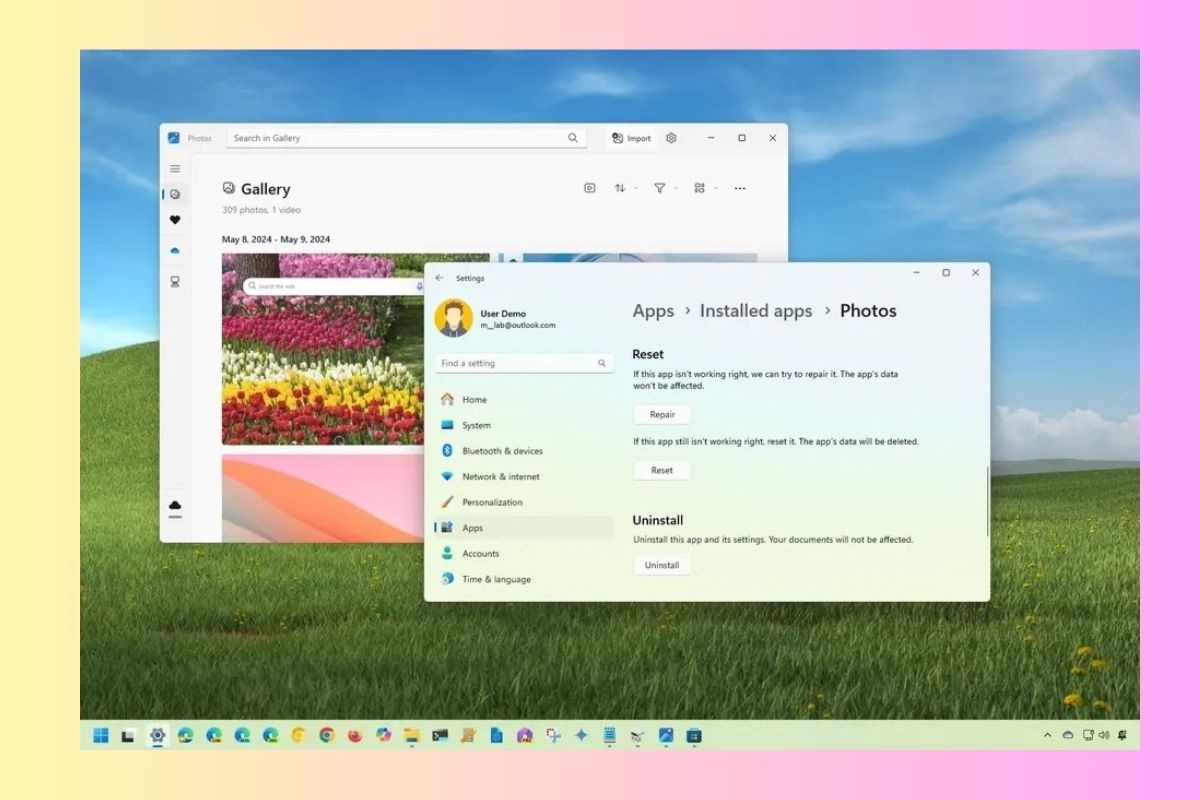Open Favorites heart in Photos sidebar
Image resolution: width=1200 pixels, height=800 pixels.
[175, 220]
